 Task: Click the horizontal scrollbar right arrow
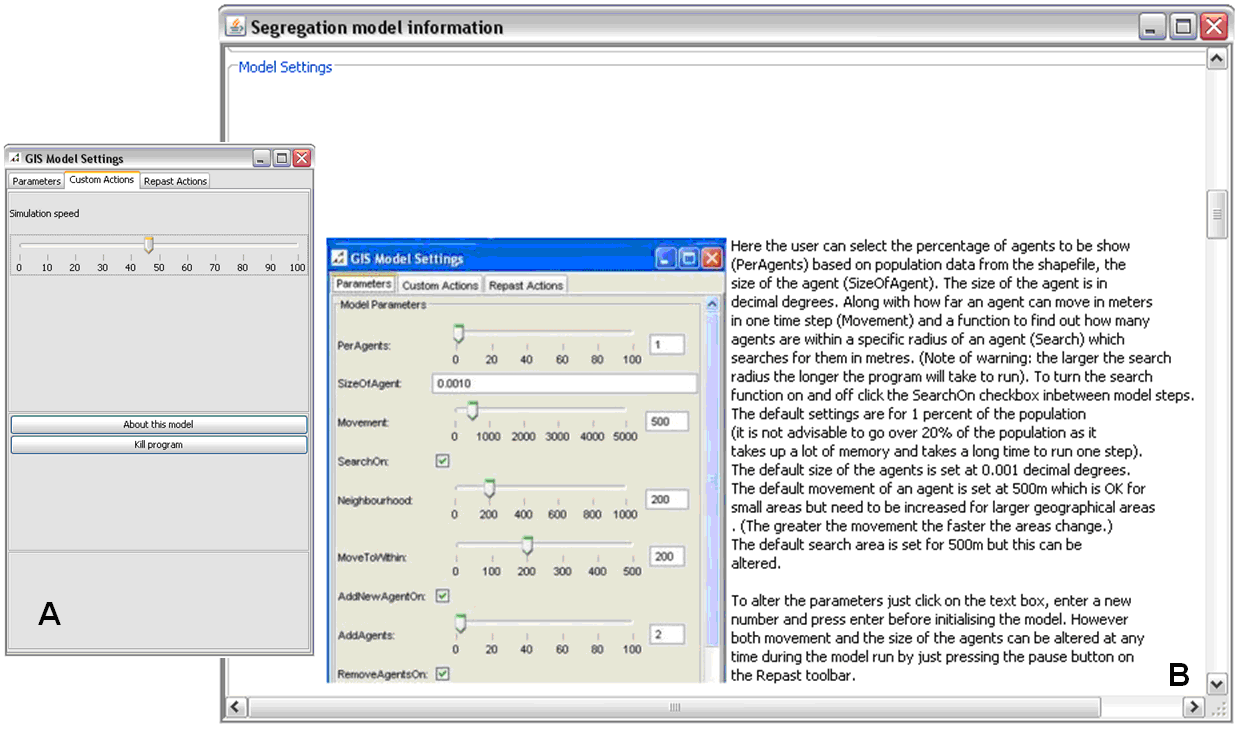(x=1194, y=707)
